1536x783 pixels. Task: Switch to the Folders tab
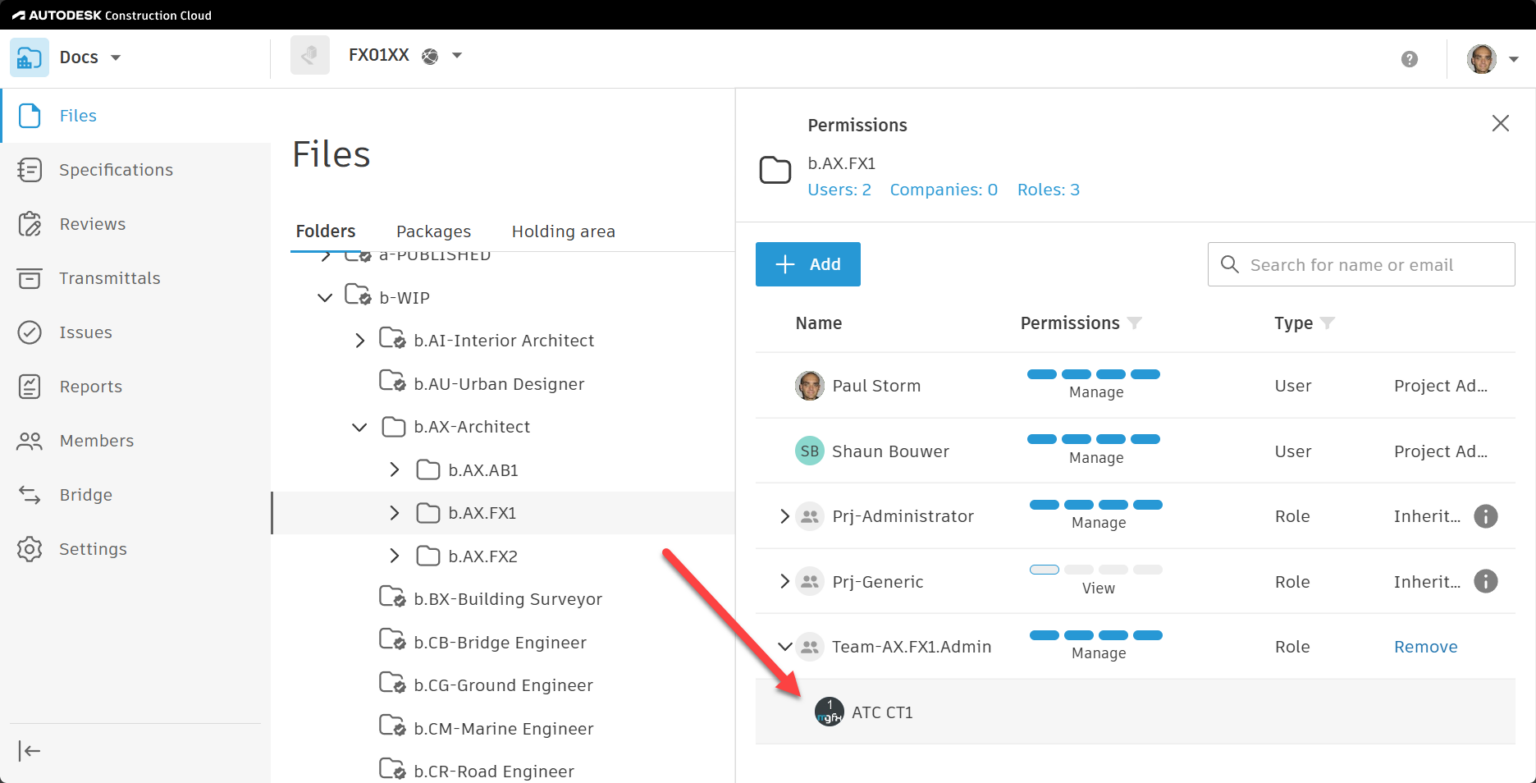click(326, 231)
